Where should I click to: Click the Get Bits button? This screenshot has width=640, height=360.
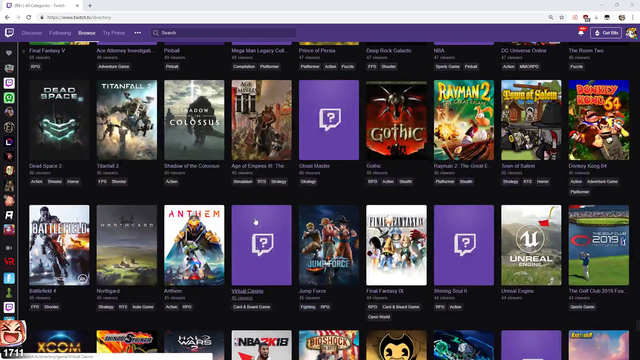coord(606,33)
